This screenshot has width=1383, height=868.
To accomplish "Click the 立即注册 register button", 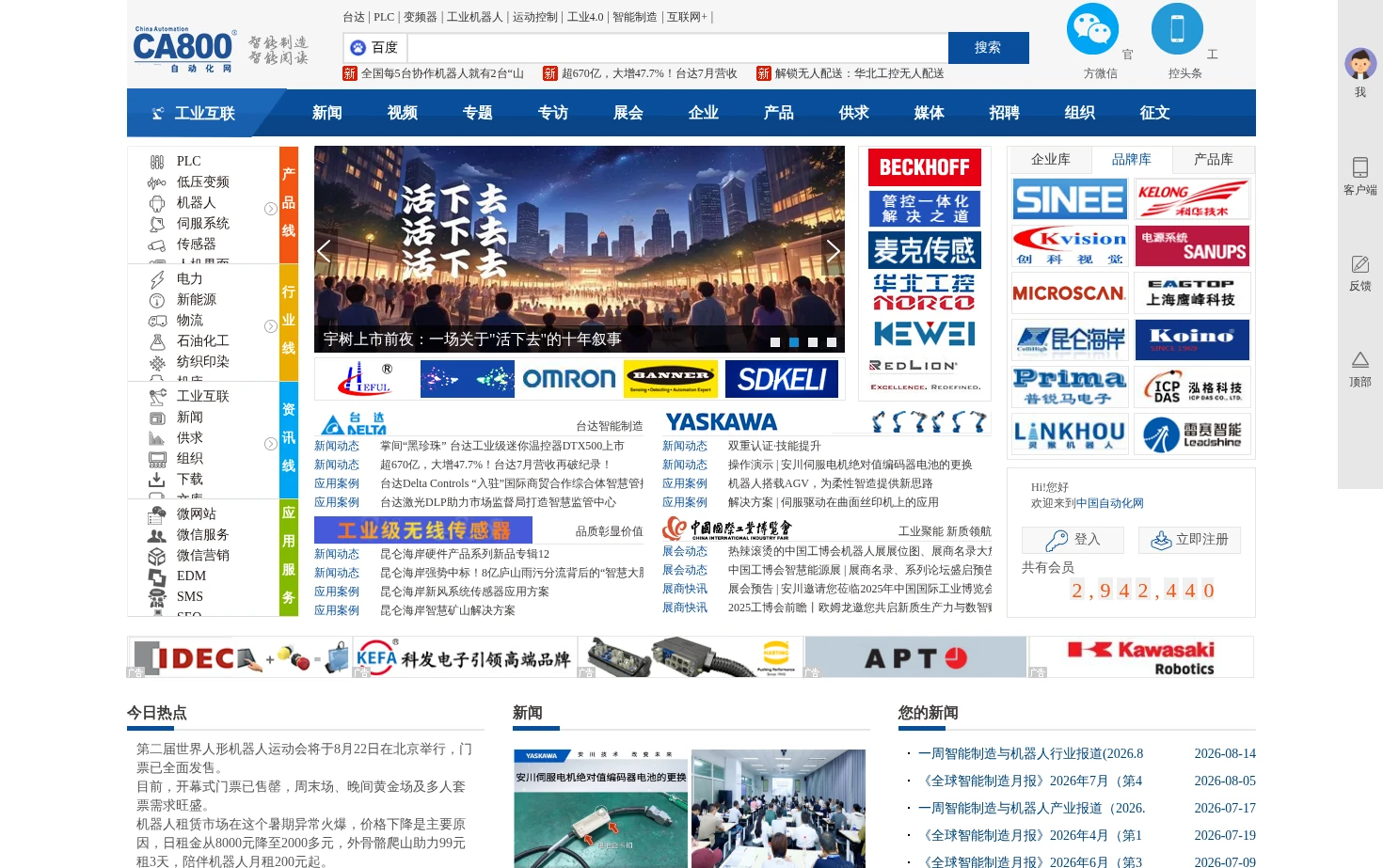I will tap(1190, 540).
